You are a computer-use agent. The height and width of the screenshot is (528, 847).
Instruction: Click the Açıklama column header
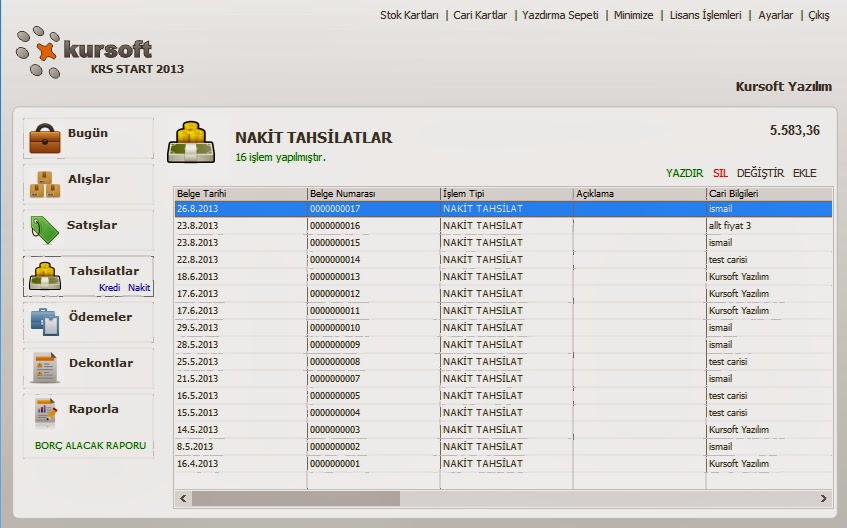pyautogui.click(x=639, y=193)
